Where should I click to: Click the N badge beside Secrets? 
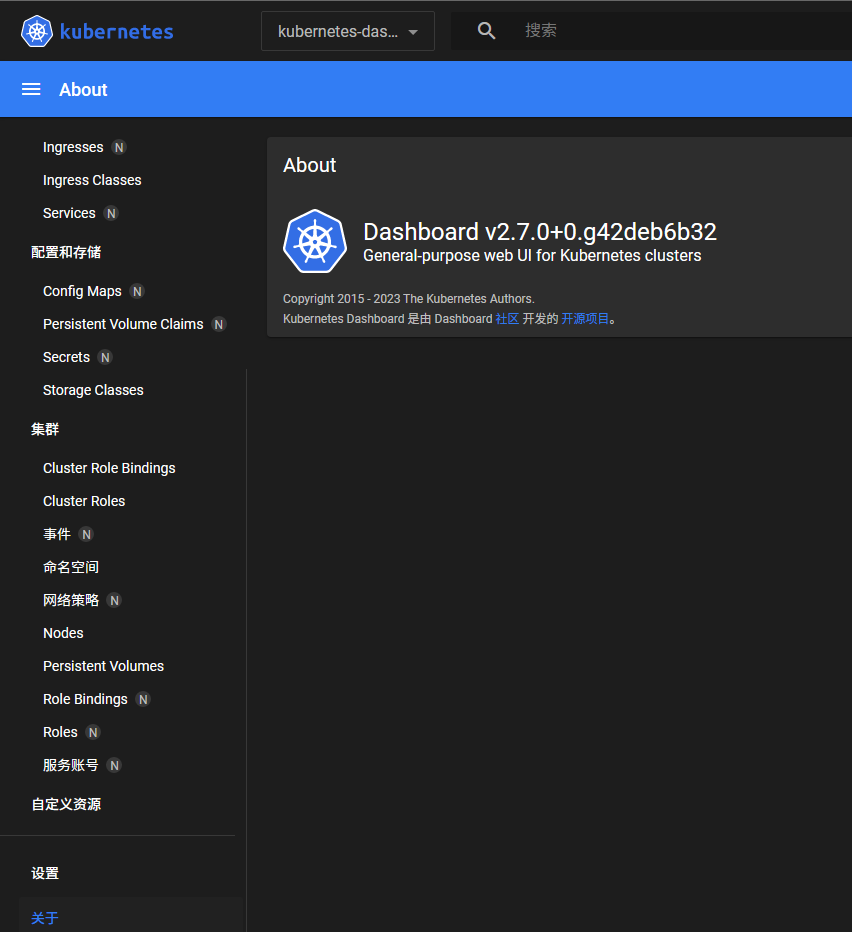pos(105,357)
